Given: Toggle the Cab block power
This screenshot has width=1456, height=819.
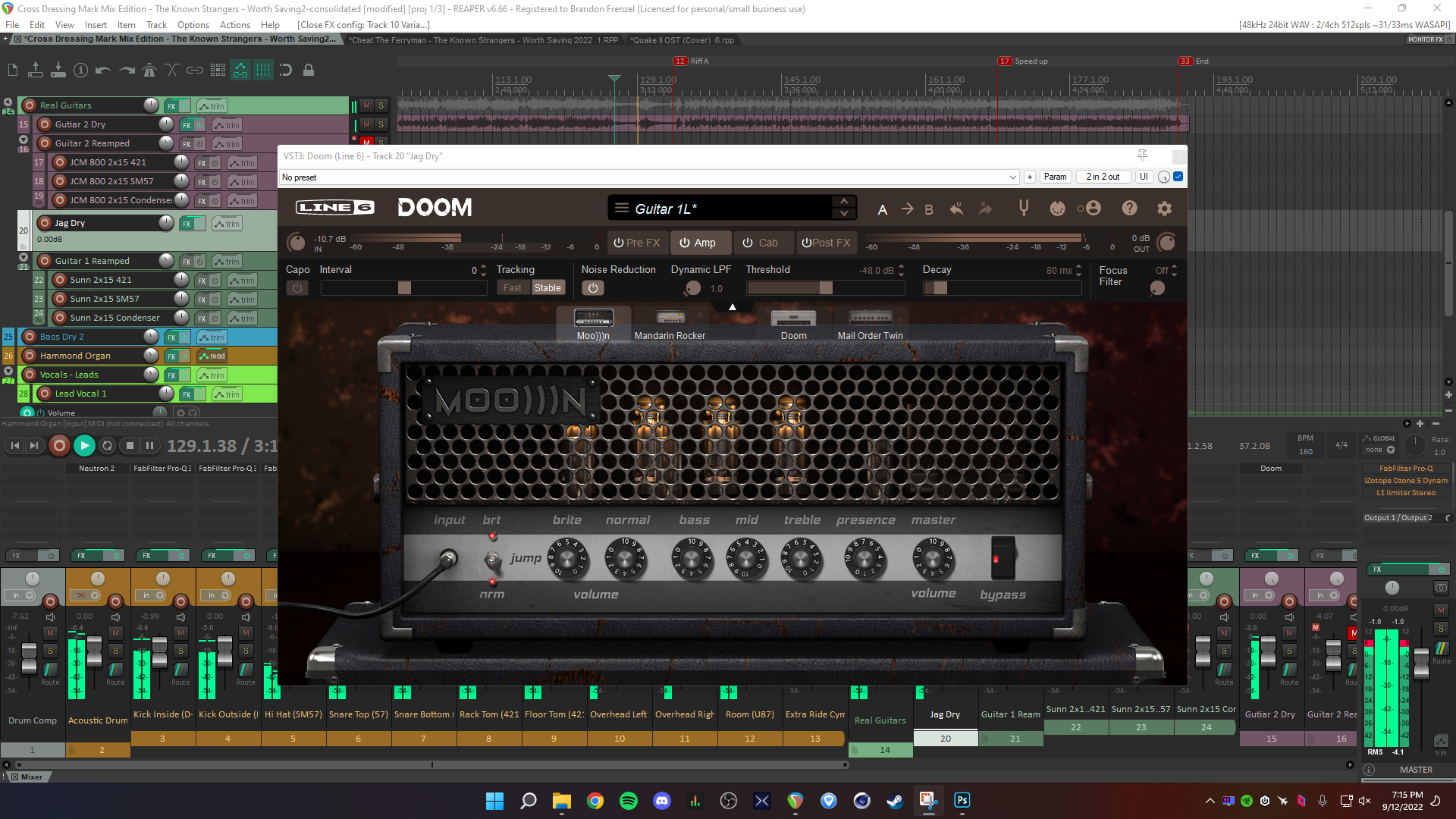Looking at the screenshot, I should (748, 243).
